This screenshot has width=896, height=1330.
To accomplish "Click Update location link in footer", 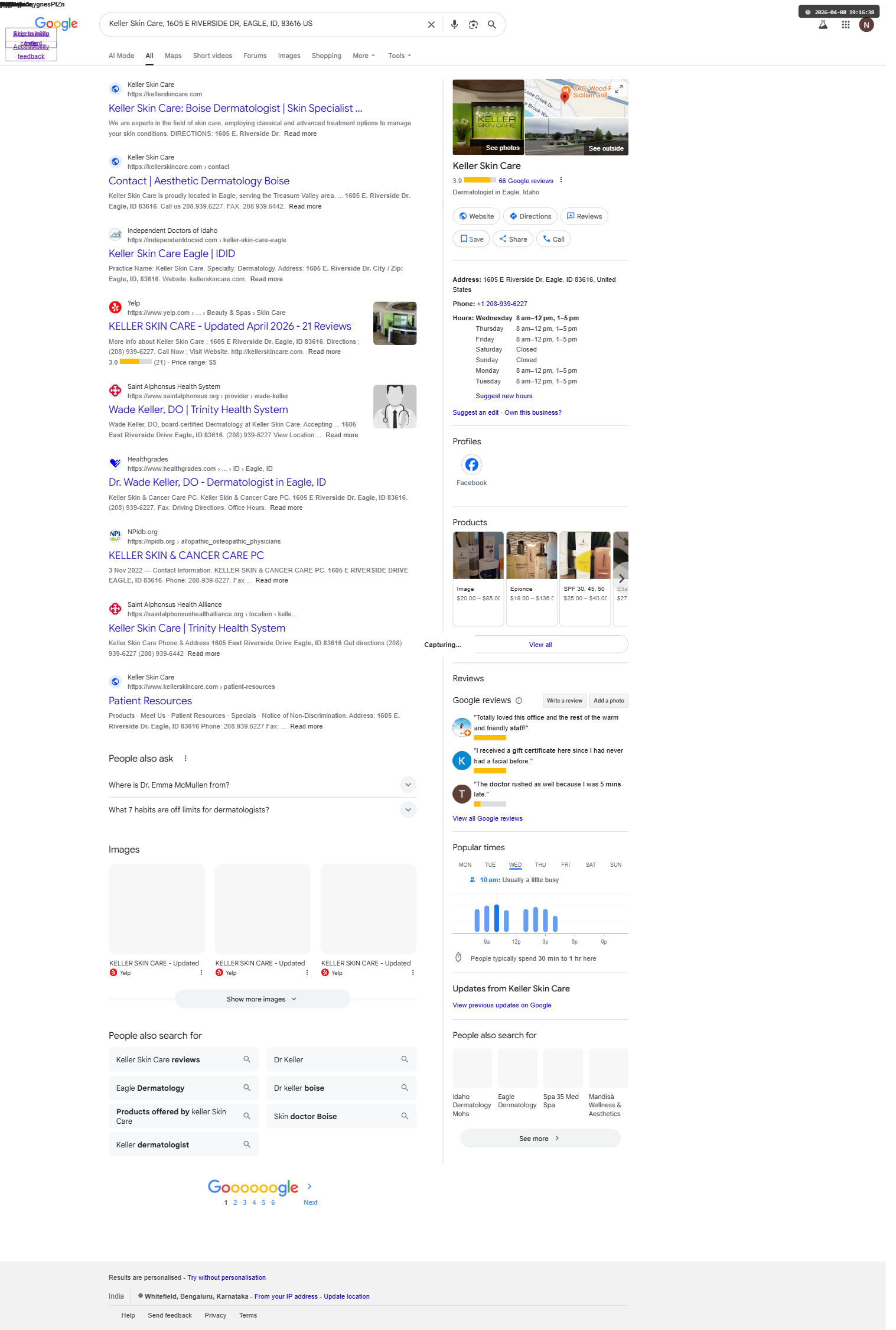I will (347, 1296).
